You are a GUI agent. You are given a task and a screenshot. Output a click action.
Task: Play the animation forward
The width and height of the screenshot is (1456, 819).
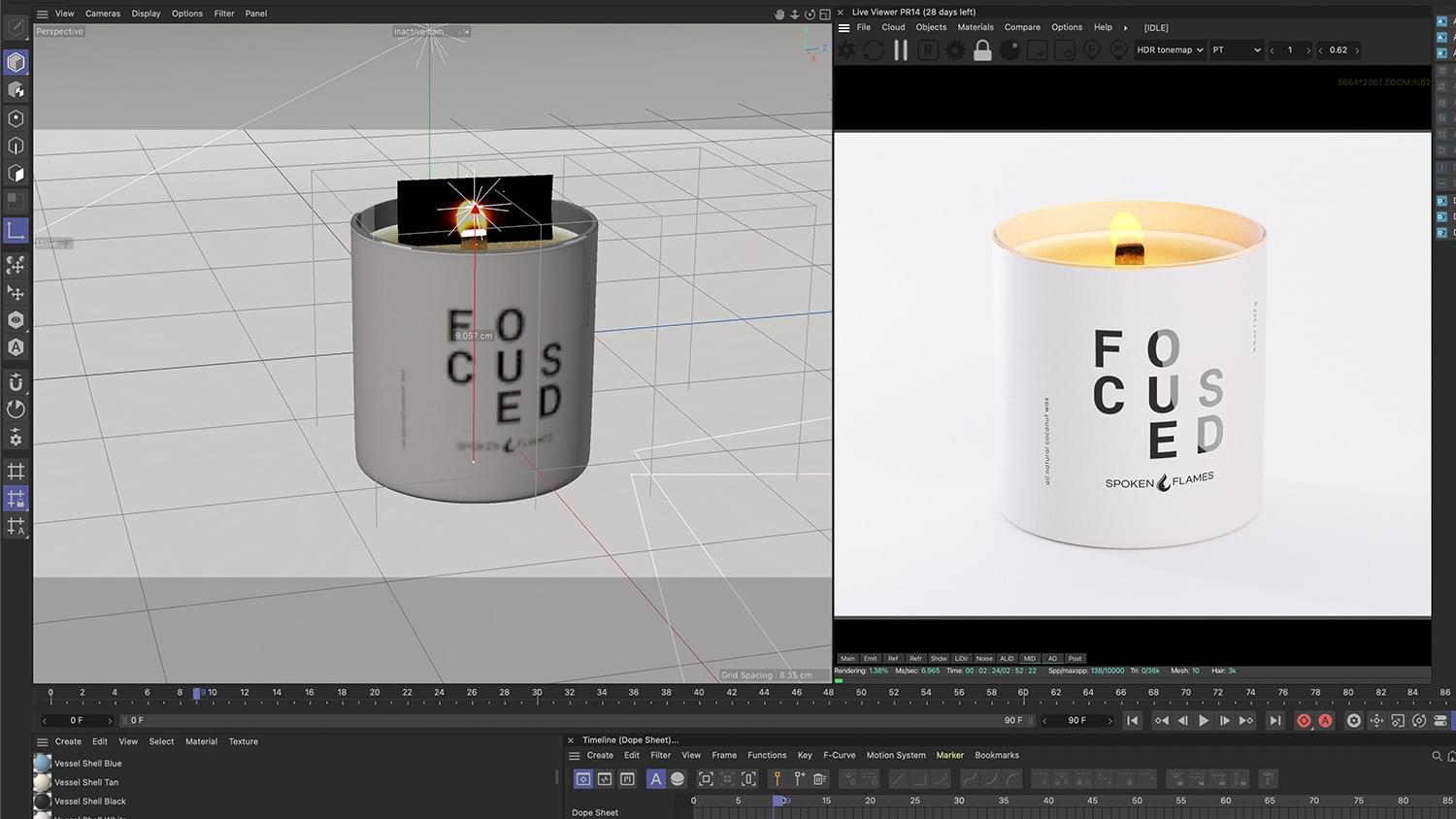[1204, 721]
